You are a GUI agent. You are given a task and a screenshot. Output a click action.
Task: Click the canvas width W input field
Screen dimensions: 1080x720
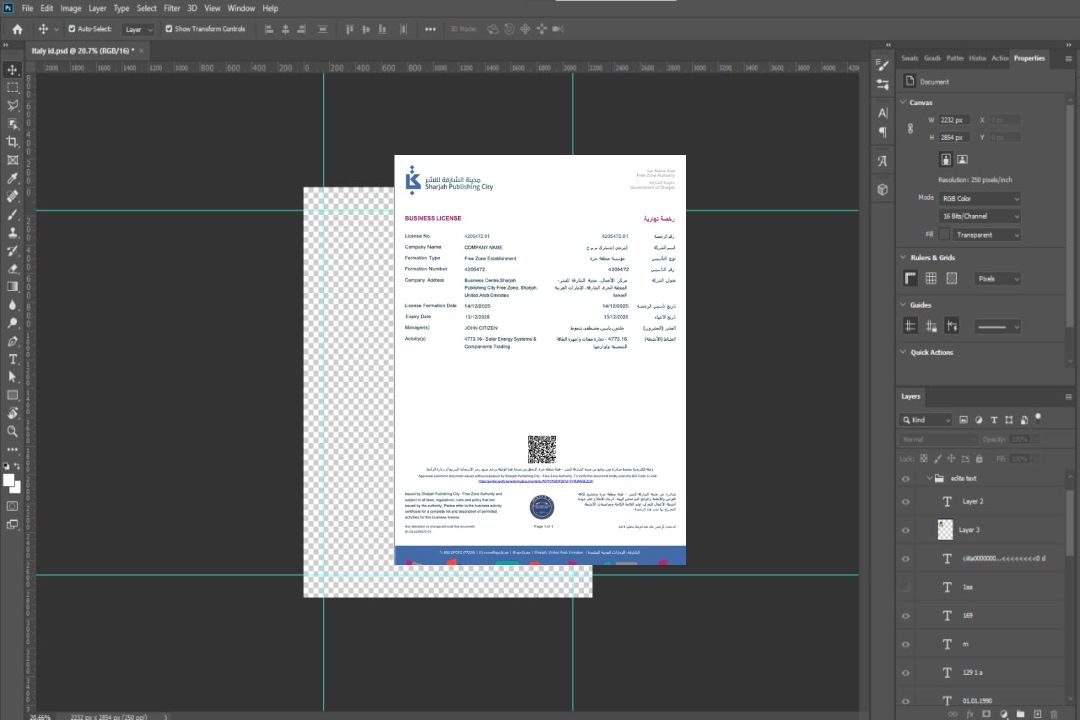tap(954, 120)
